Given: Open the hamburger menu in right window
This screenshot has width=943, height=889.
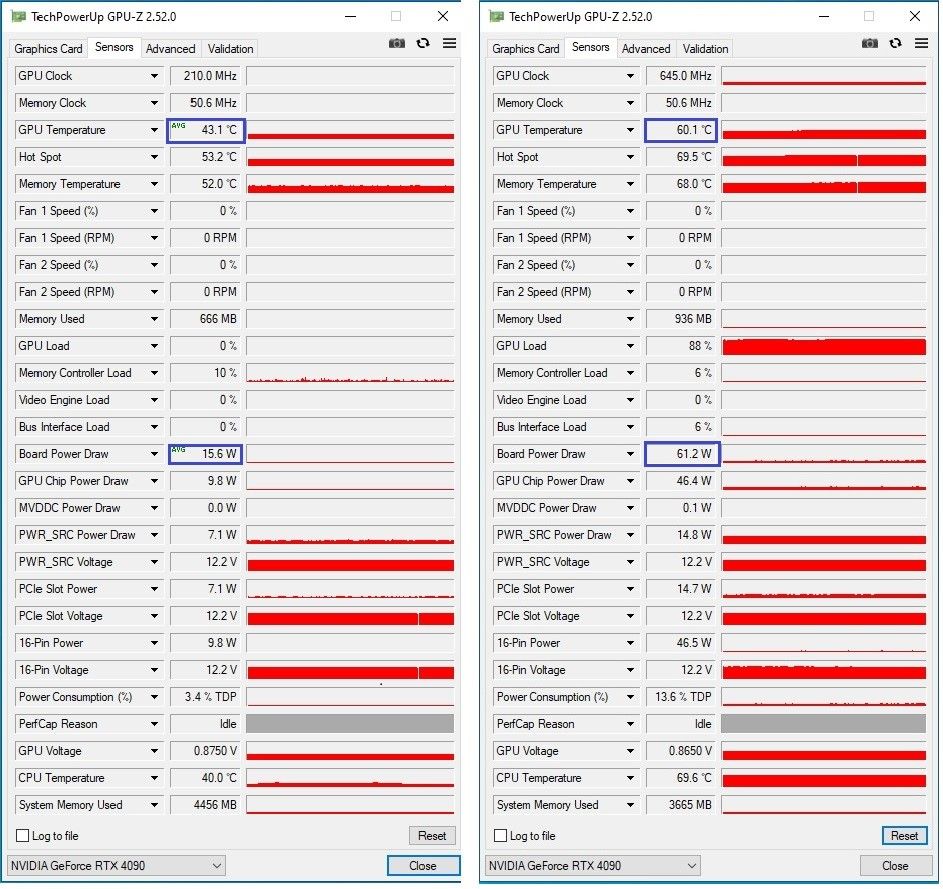Looking at the screenshot, I should (x=922, y=43).
